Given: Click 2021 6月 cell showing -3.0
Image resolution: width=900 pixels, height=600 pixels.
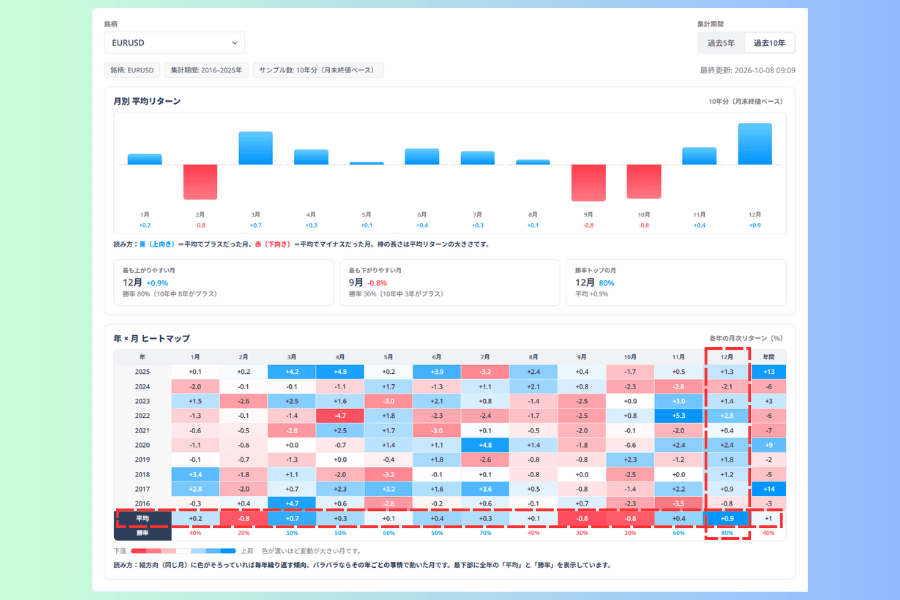Looking at the screenshot, I should (x=437, y=430).
